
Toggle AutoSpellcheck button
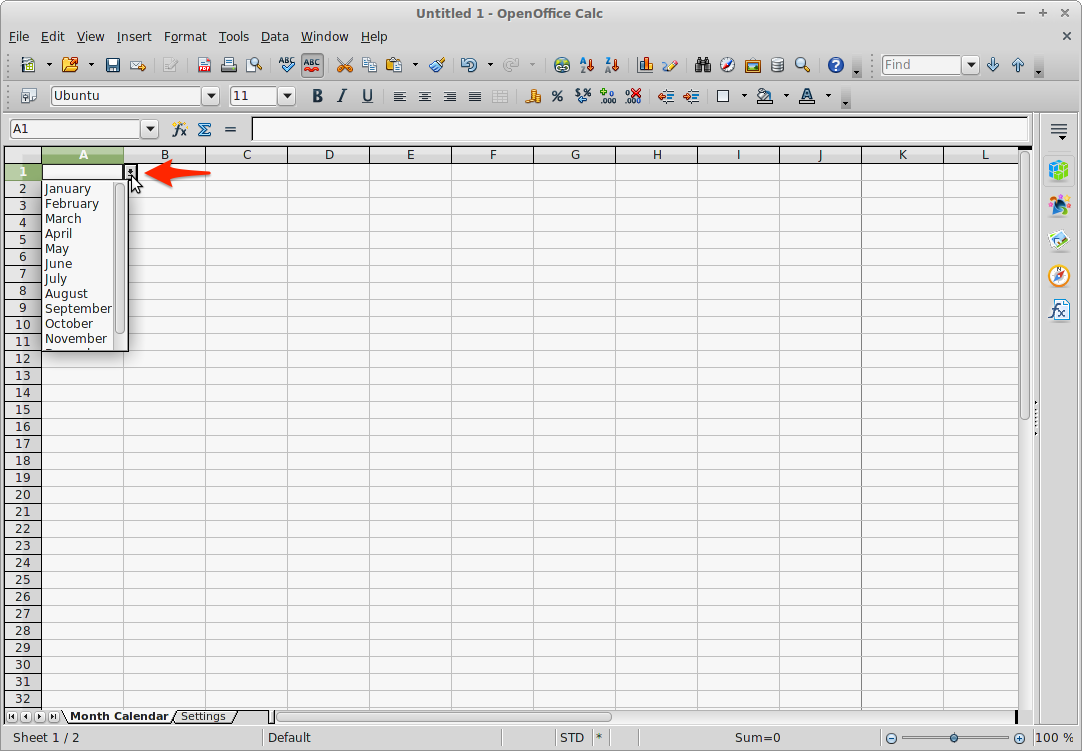[312, 65]
